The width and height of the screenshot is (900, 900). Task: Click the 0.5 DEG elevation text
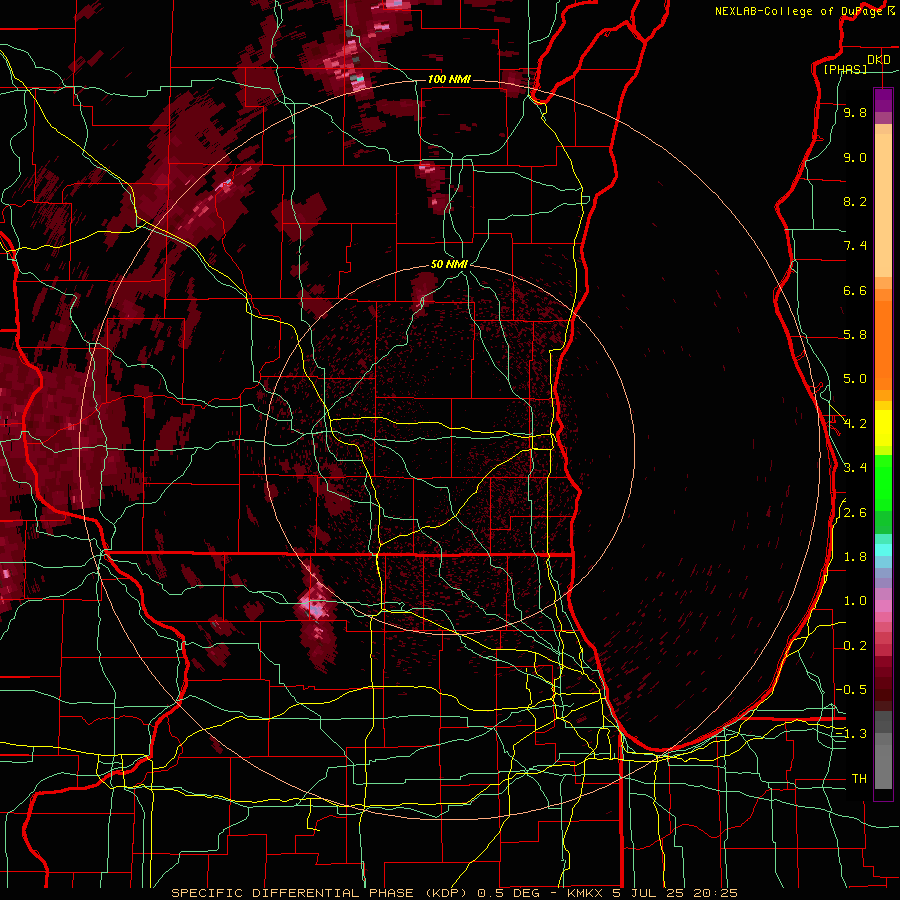(509, 893)
